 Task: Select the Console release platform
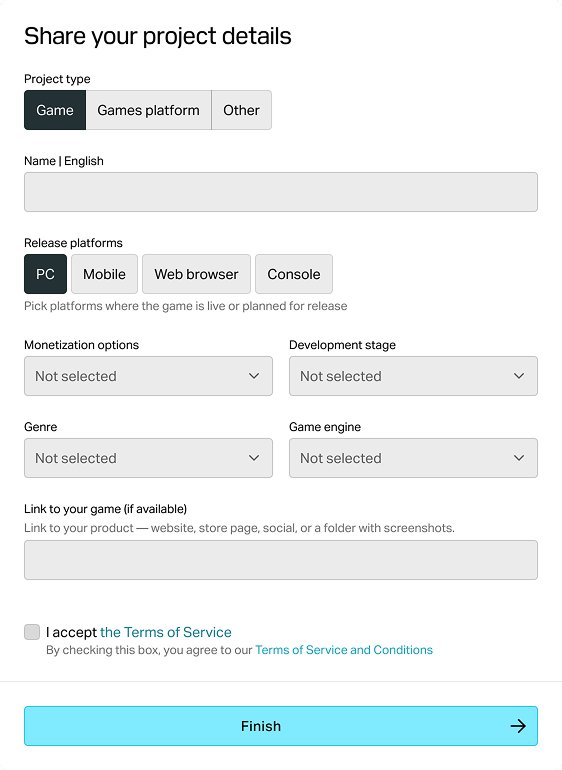(294, 274)
